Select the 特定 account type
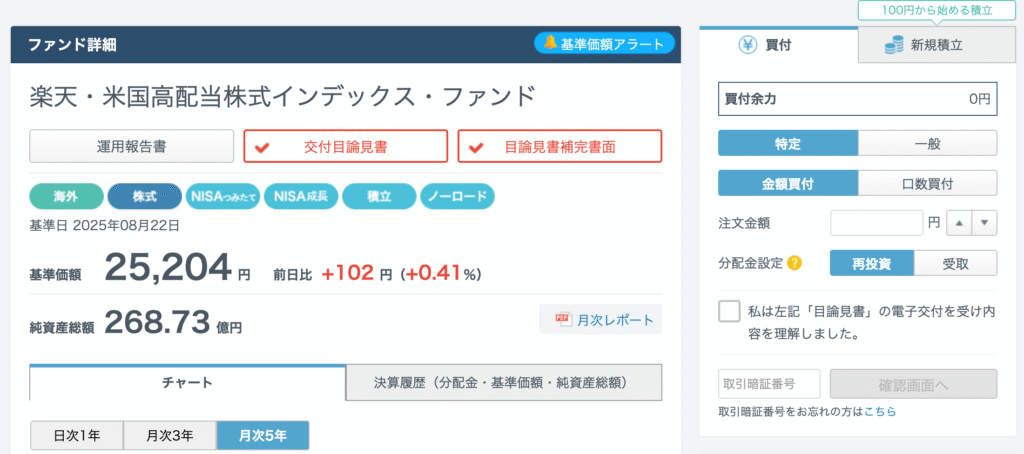The width and height of the screenshot is (1024, 454). pyautogui.click(x=788, y=143)
